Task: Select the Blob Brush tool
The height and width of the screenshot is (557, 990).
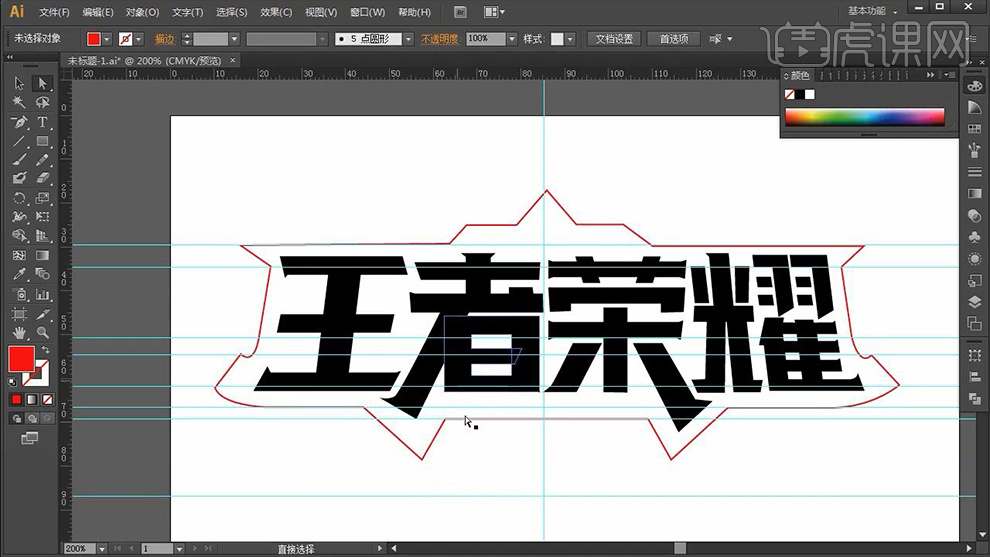Action: (x=19, y=179)
